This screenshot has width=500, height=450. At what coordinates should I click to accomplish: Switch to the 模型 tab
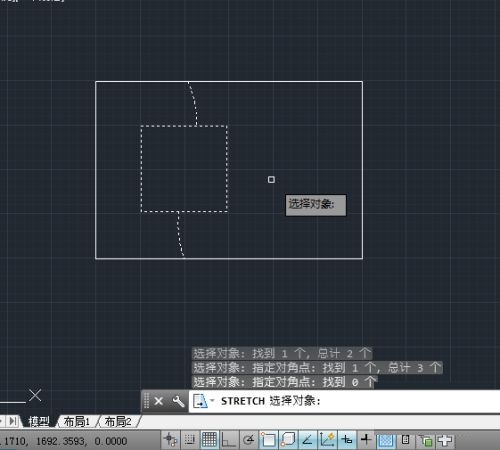(x=39, y=422)
